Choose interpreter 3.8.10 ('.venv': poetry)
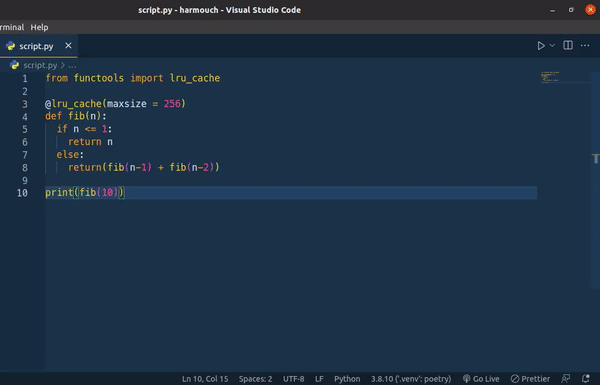Viewport: 600px width, 385px height. click(411, 379)
